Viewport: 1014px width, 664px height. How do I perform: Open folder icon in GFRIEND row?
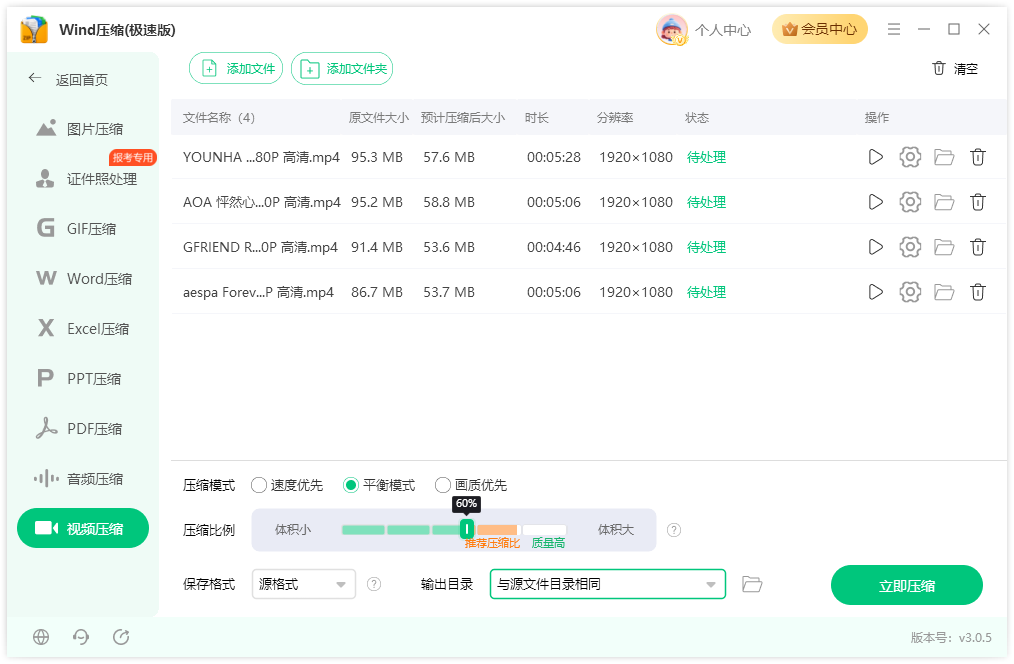pyautogui.click(x=944, y=247)
